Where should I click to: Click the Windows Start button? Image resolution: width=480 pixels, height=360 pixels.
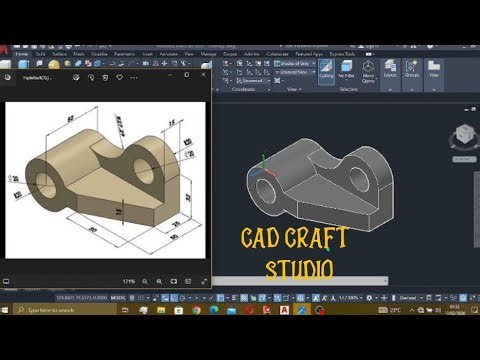click(5, 310)
